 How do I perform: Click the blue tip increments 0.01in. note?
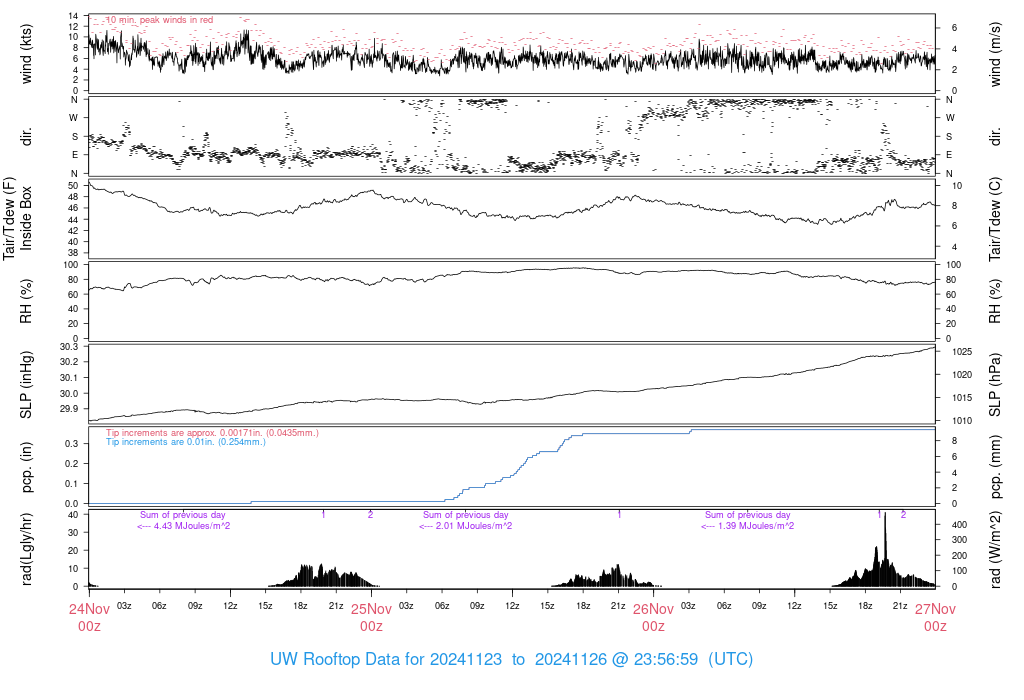click(x=185, y=442)
